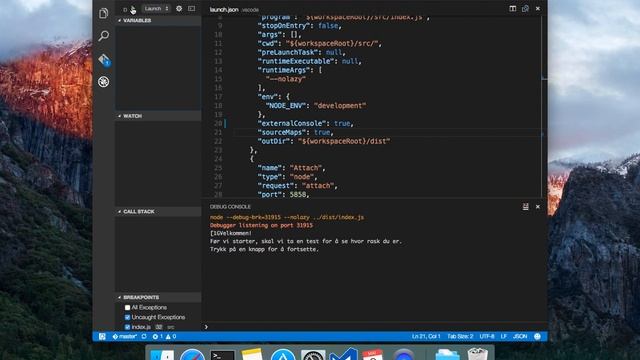This screenshot has height=360, width=640.
Task: Click the "preLaunchTask" key on line 12
Action: 288,52
